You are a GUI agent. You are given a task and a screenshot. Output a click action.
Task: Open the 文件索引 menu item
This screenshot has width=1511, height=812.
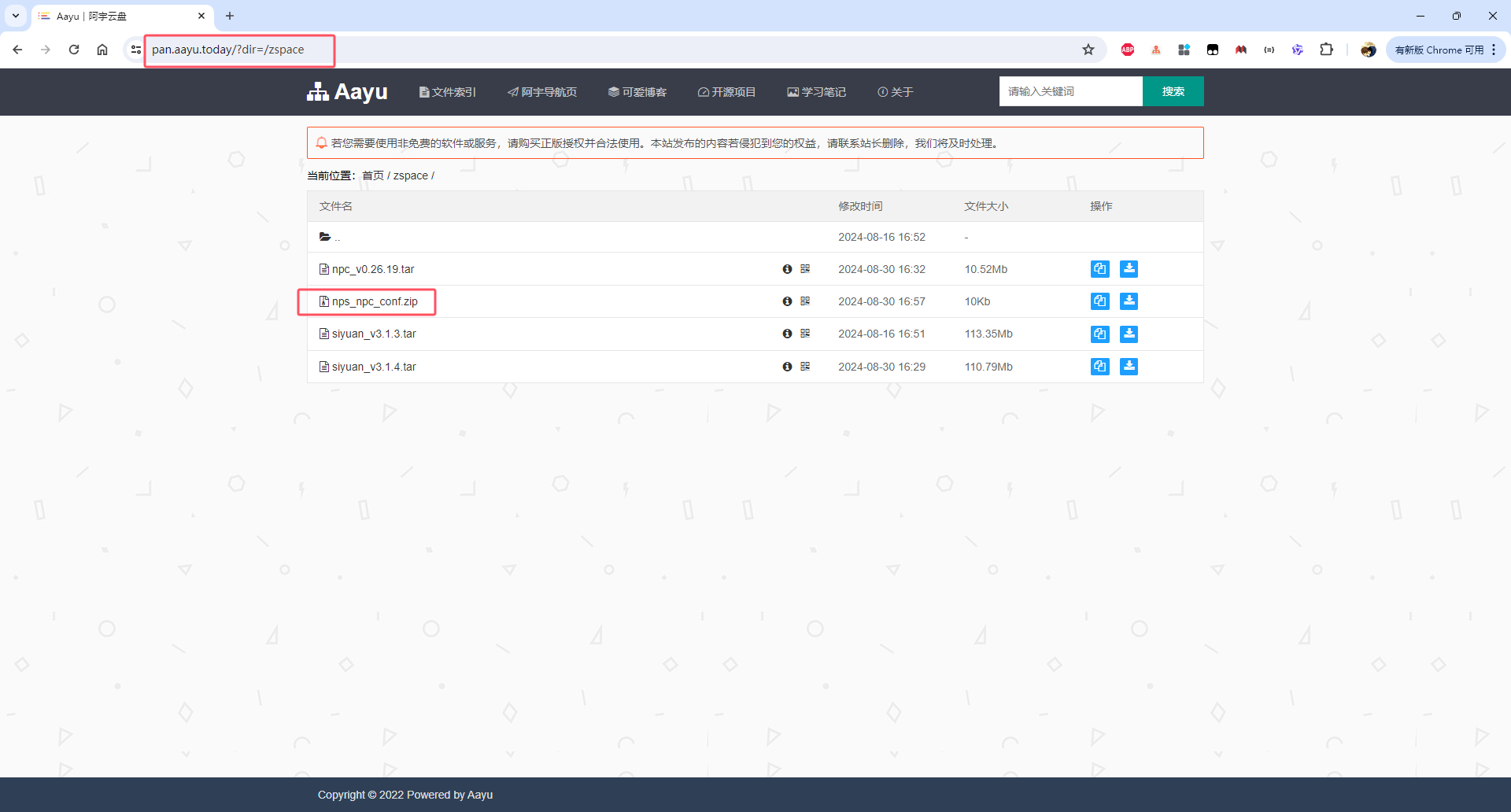[x=447, y=92]
